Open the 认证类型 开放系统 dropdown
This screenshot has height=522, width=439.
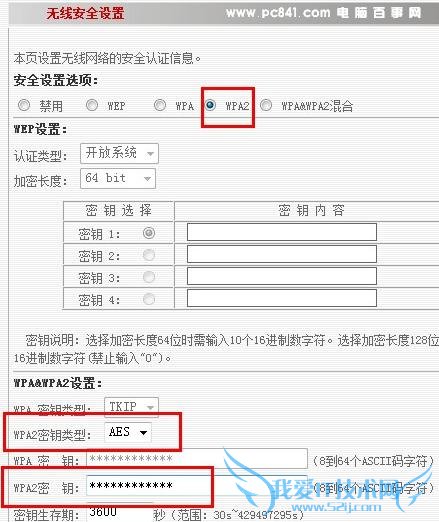[119, 153]
